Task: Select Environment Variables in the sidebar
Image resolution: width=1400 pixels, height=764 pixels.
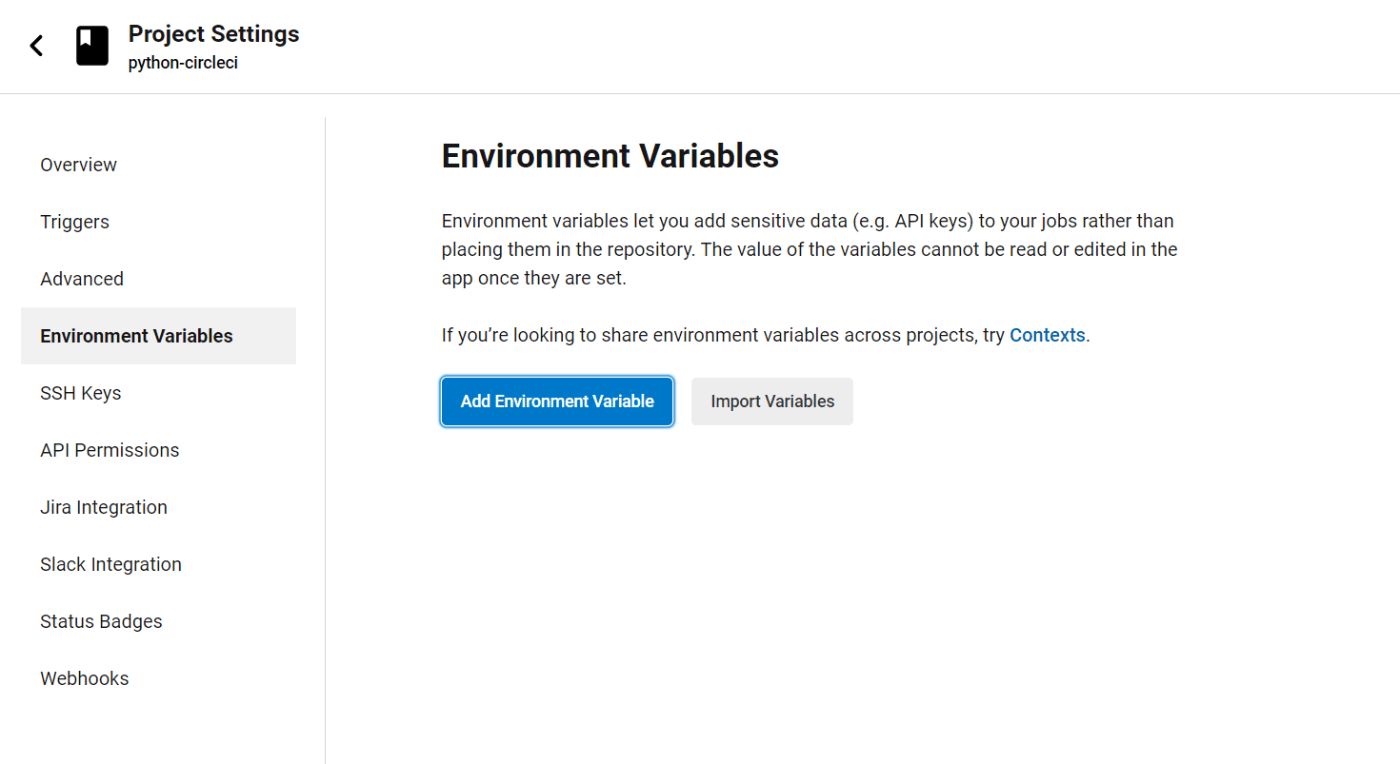Action: [158, 336]
